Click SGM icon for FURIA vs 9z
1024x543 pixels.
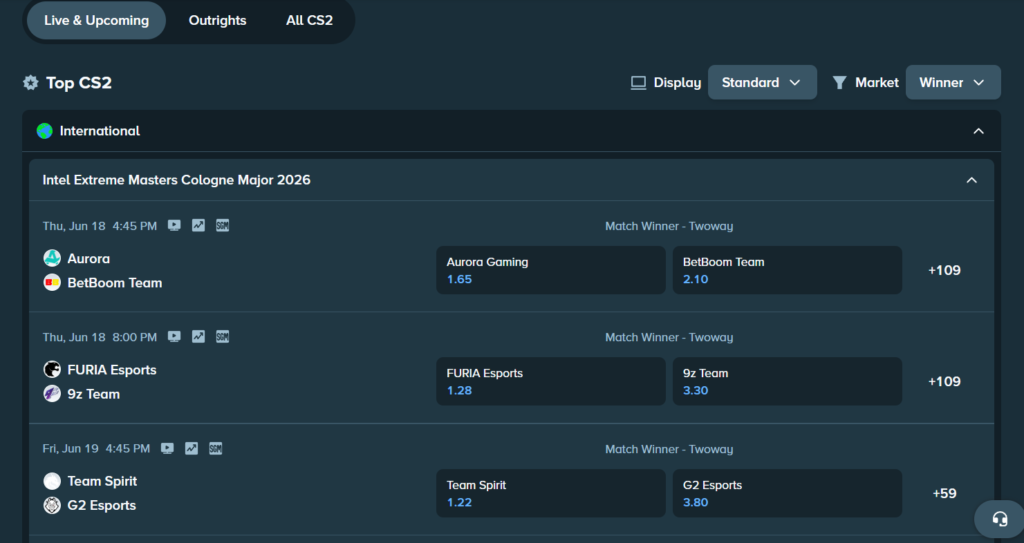223,337
